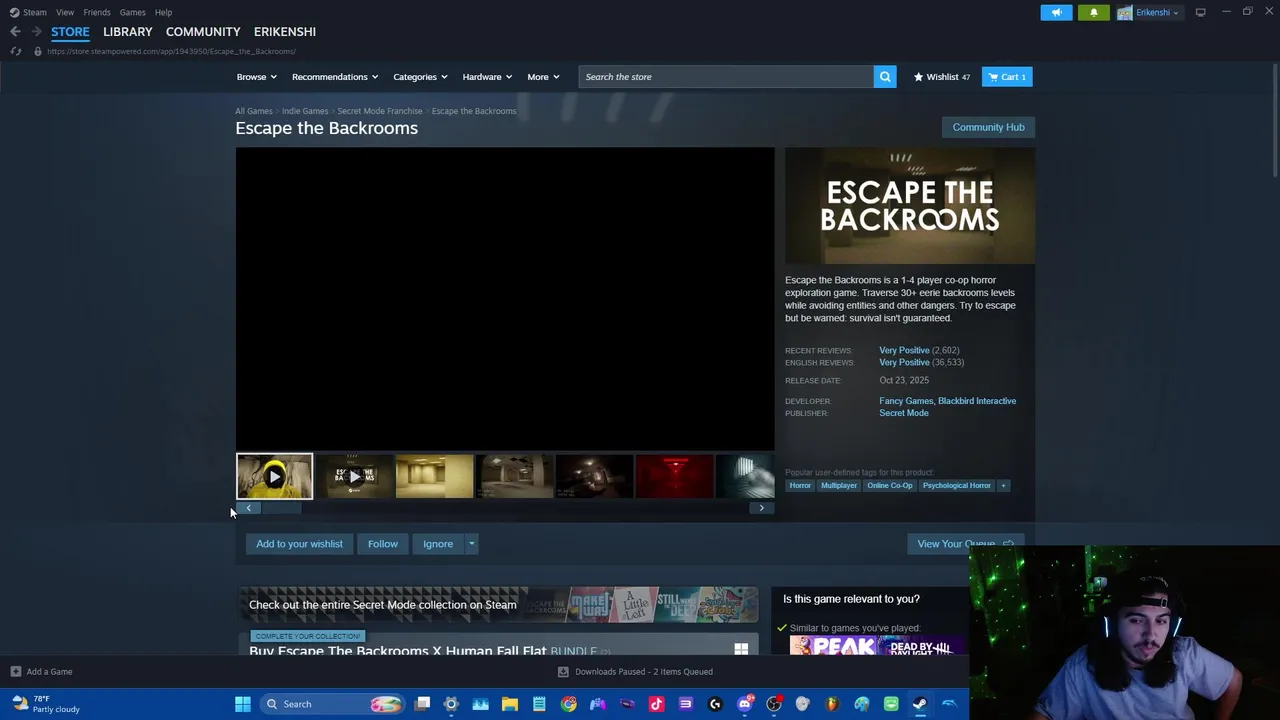
Task: Click the store page vertical scrollbar
Action: tap(1275, 120)
